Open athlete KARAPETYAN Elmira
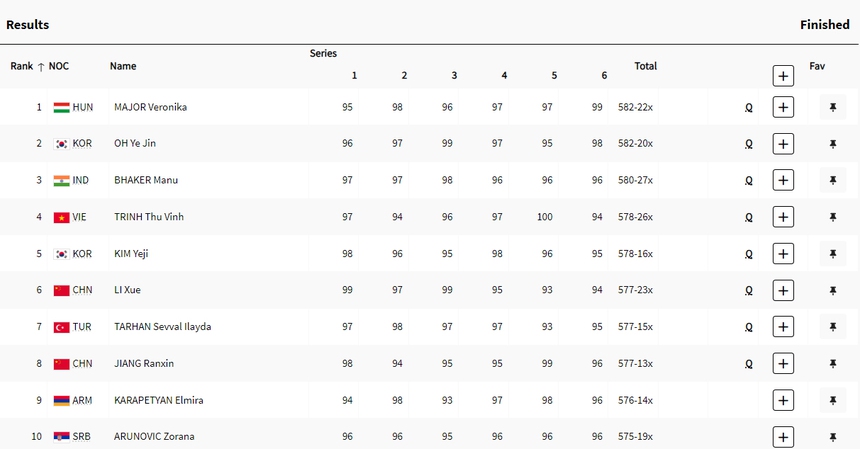860x449 pixels. (x=158, y=400)
